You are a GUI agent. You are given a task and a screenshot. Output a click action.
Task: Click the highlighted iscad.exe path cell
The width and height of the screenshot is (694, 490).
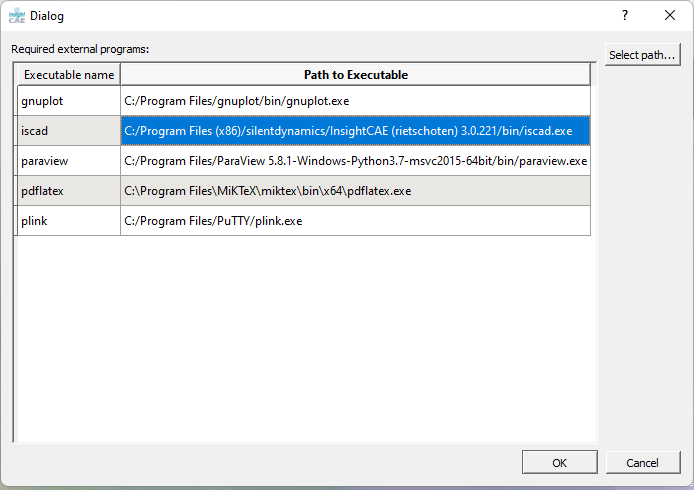tap(355, 131)
